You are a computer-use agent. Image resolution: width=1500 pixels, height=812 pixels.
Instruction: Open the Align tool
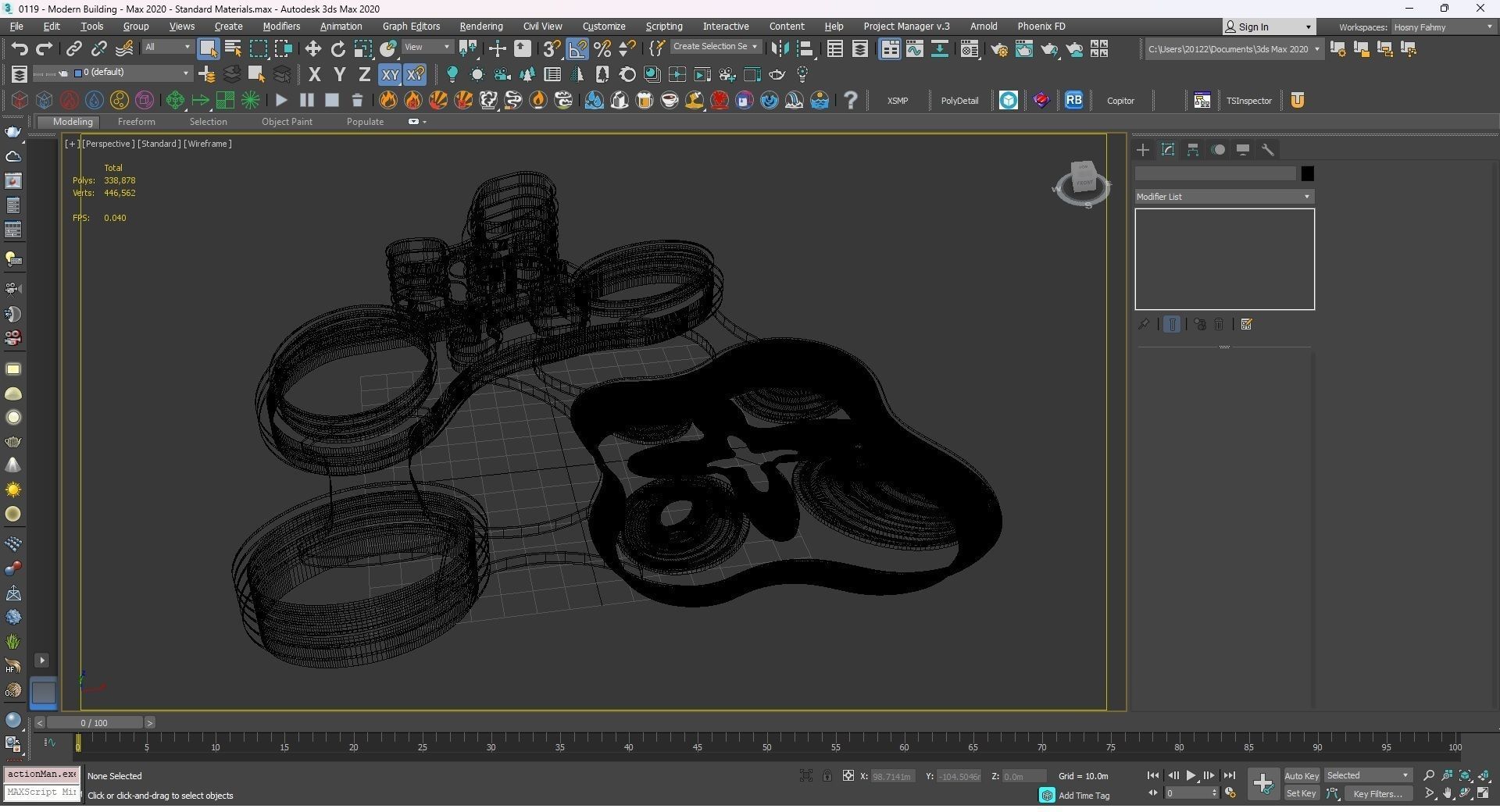(x=805, y=49)
